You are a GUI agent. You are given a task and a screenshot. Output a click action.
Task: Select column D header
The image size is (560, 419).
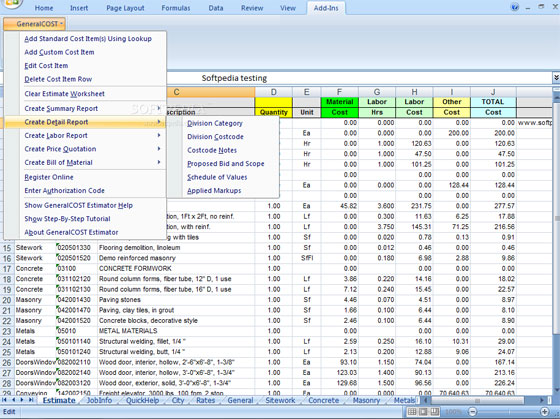pos(274,92)
